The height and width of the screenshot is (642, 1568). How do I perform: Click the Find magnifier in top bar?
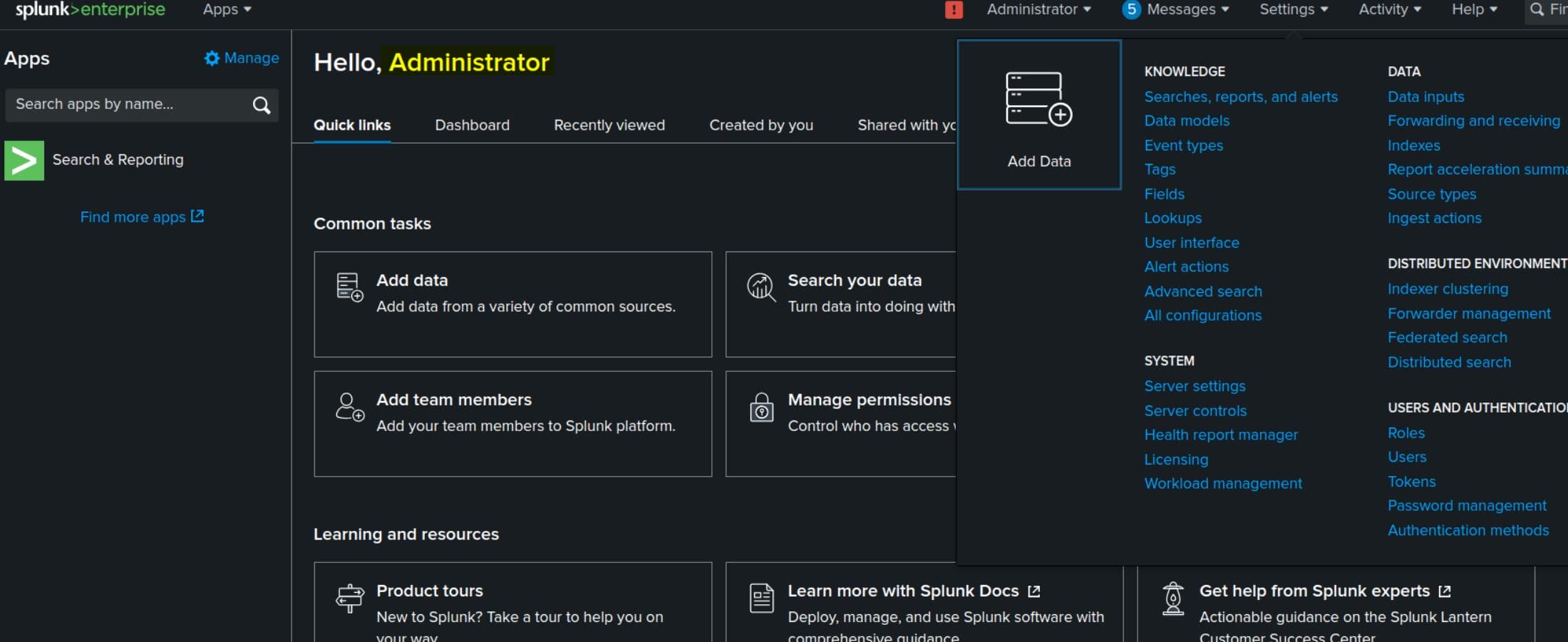(1537, 10)
